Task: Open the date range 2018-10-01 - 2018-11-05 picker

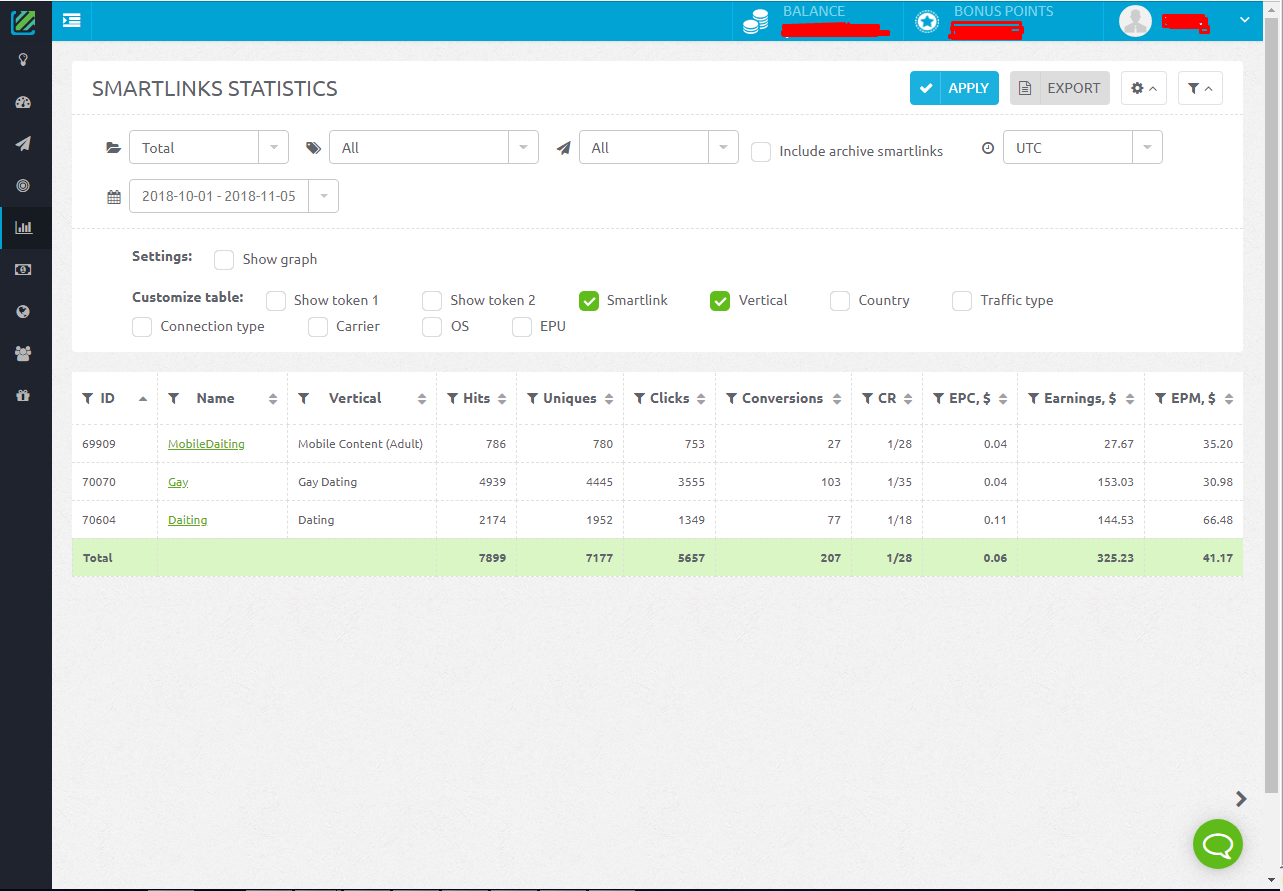Action: (233, 196)
